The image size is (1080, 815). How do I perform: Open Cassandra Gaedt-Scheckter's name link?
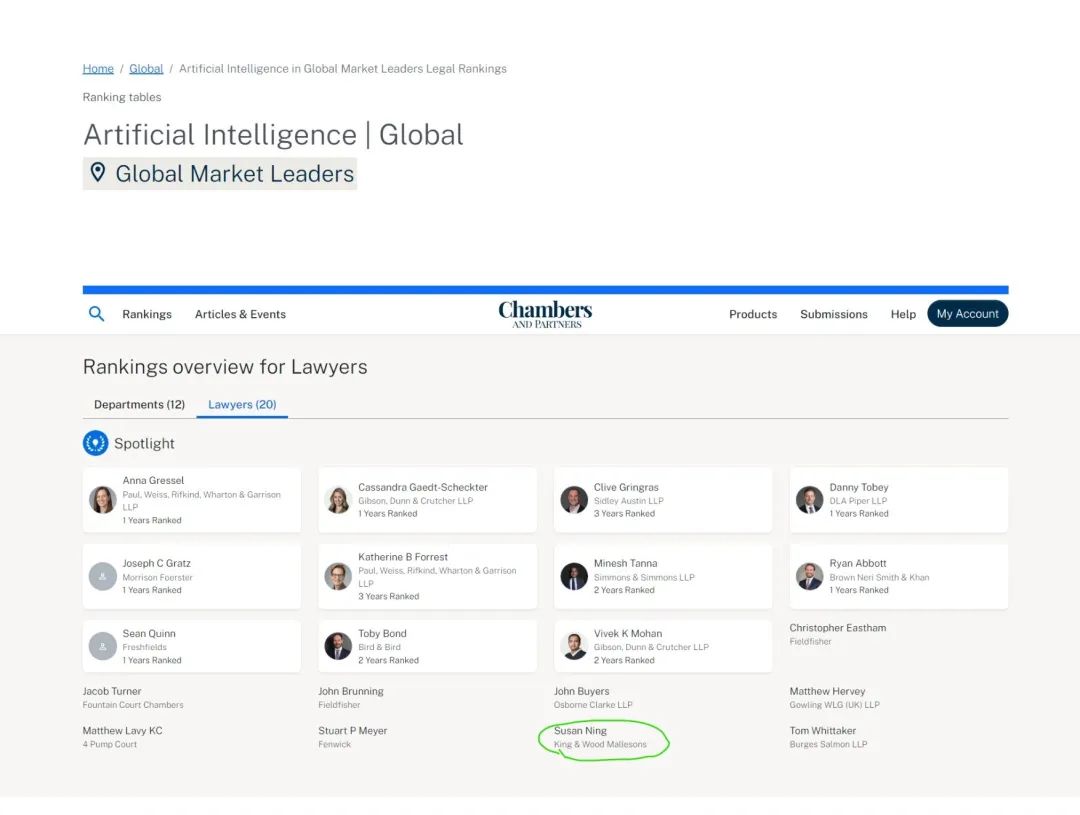pyautogui.click(x=423, y=487)
